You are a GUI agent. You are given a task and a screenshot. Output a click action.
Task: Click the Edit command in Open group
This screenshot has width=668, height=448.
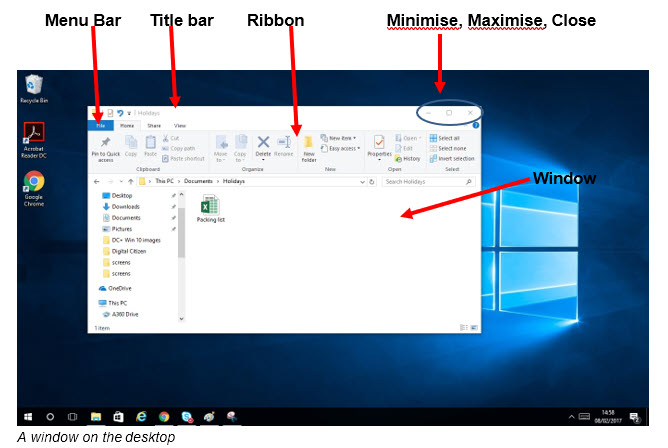pyautogui.click(x=404, y=149)
